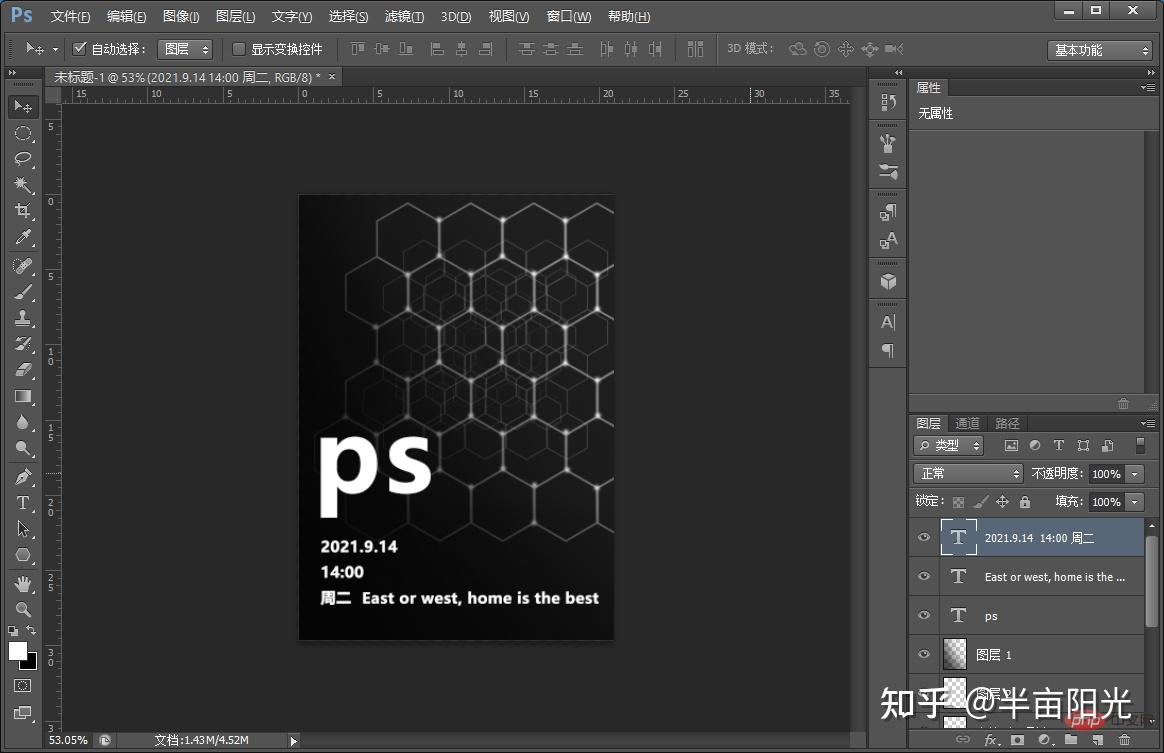Open the collapsed 3D panel icon
This screenshot has height=753, width=1164.
pyautogui.click(x=888, y=281)
